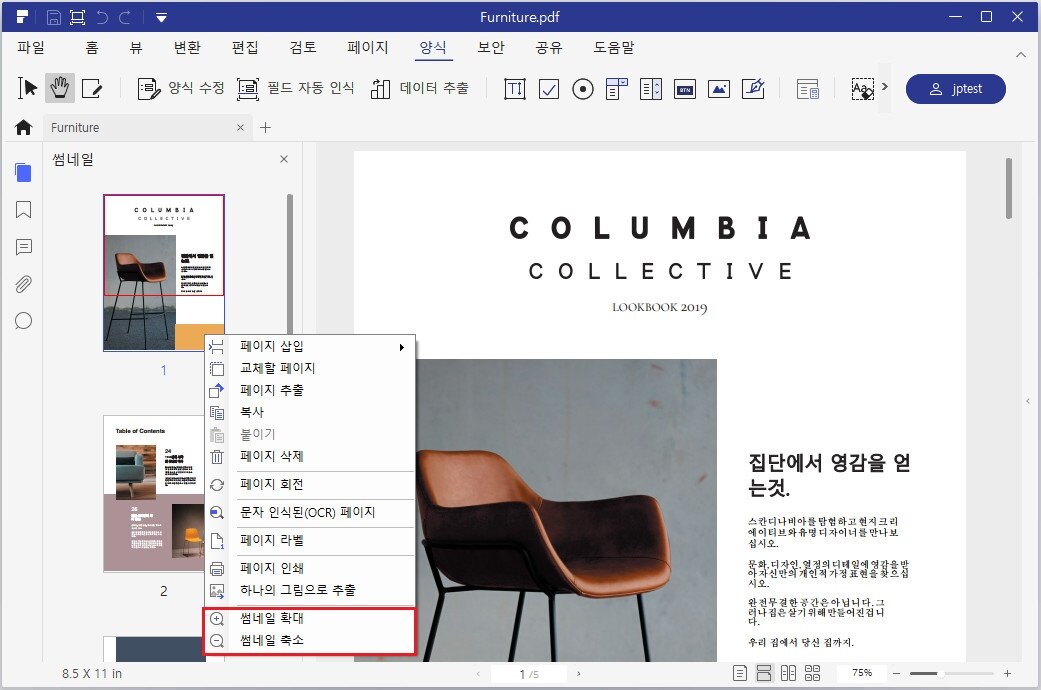Expand more toolbar tools arrow
The height and width of the screenshot is (690, 1041).
(884, 86)
